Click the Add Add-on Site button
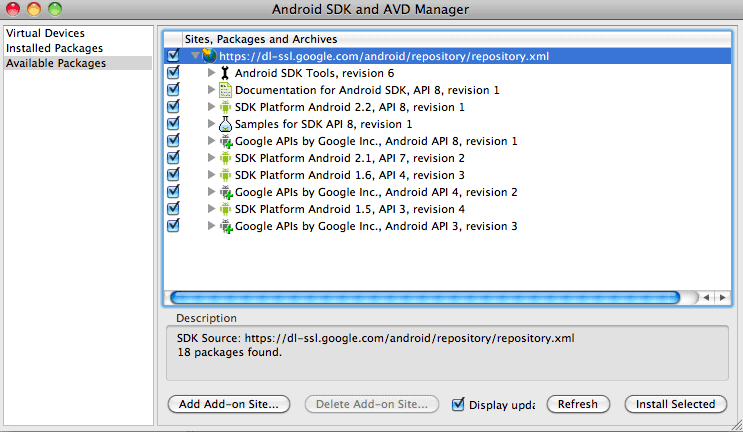Image resolution: width=743 pixels, height=432 pixels. click(x=229, y=404)
